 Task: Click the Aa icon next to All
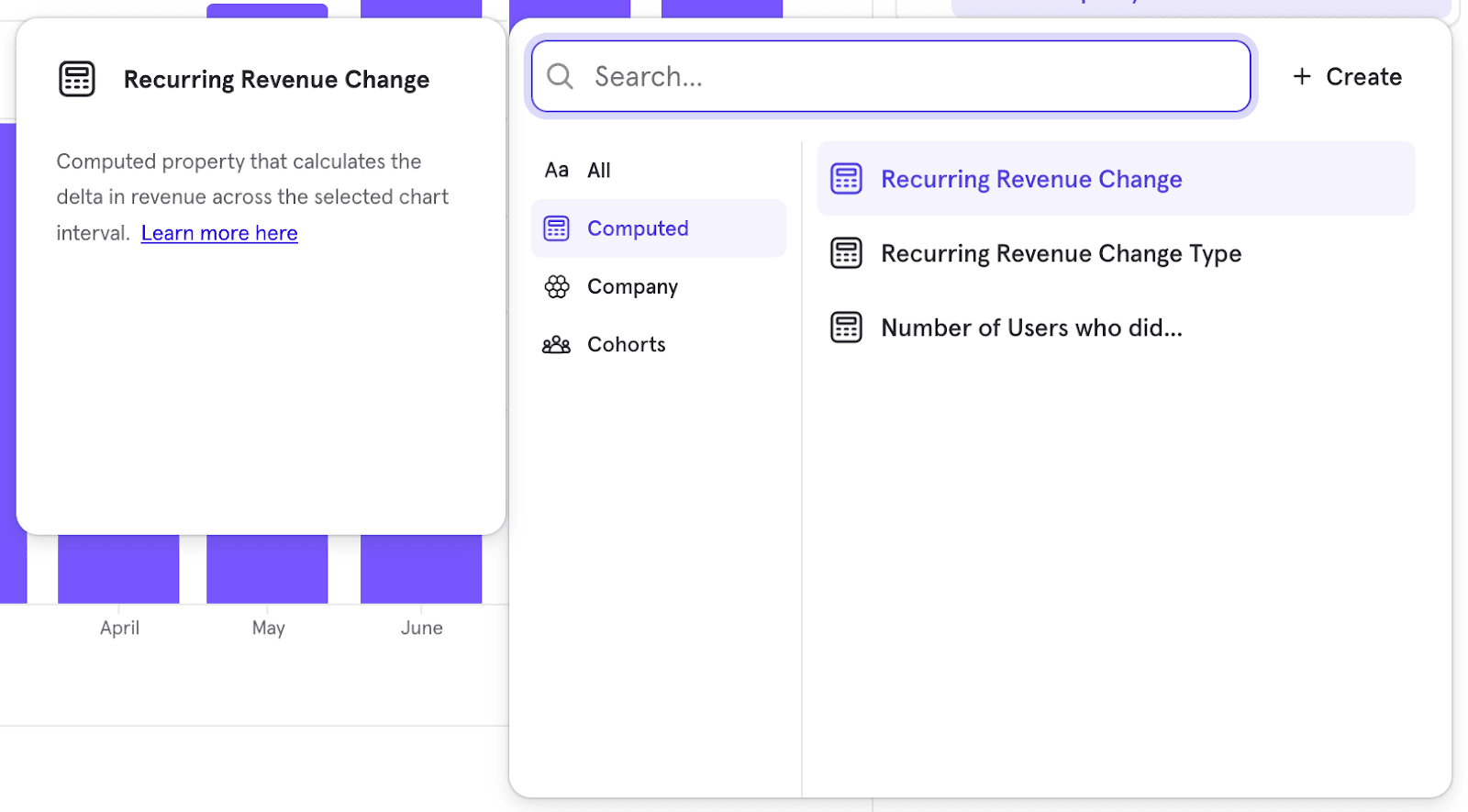pos(556,171)
